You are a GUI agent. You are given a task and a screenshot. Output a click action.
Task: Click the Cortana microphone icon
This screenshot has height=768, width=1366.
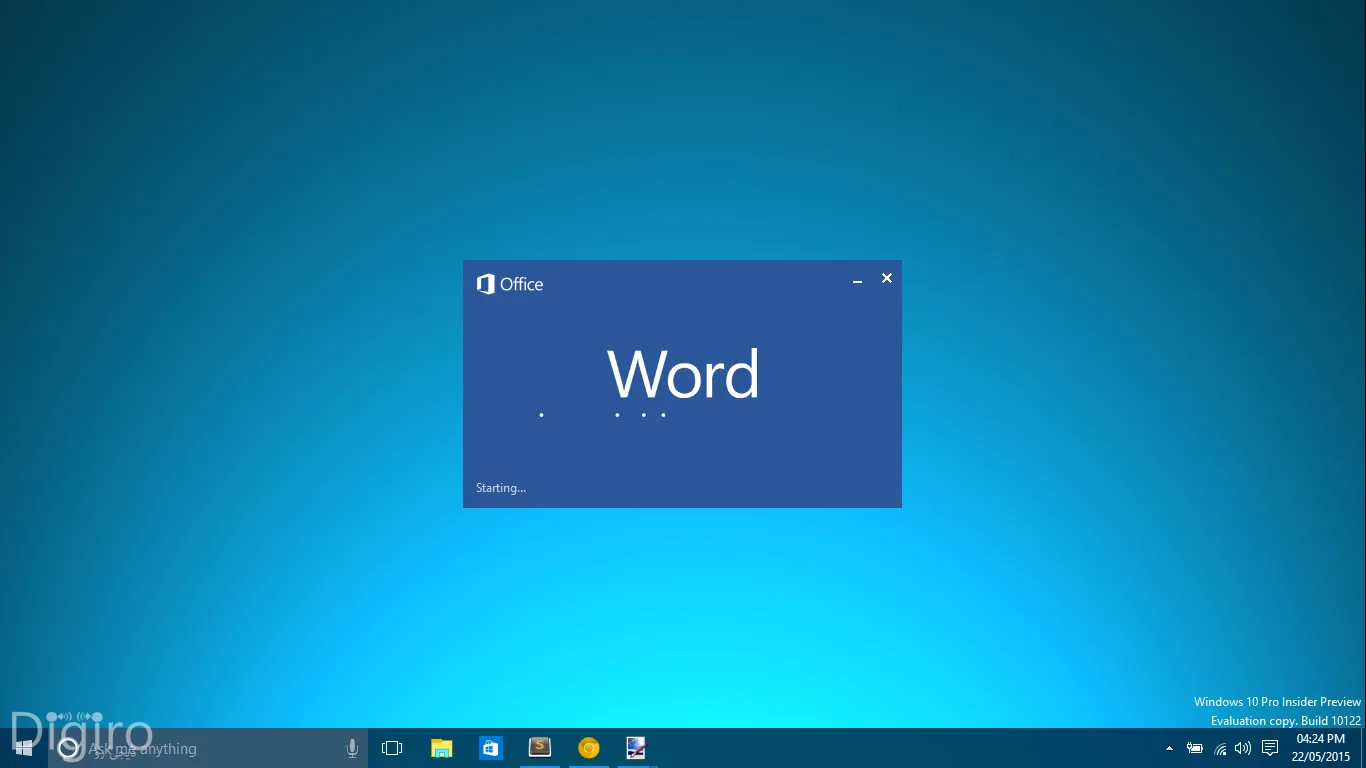click(352, 748)
